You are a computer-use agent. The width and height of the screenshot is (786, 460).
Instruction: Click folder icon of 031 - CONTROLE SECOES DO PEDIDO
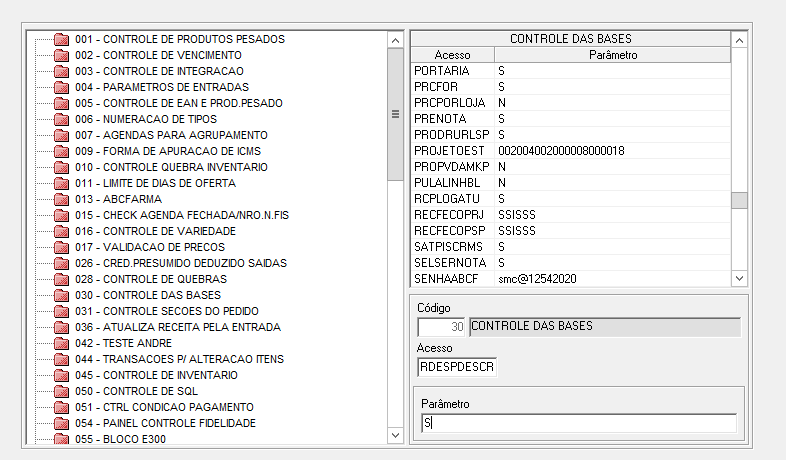click(61, 311)
